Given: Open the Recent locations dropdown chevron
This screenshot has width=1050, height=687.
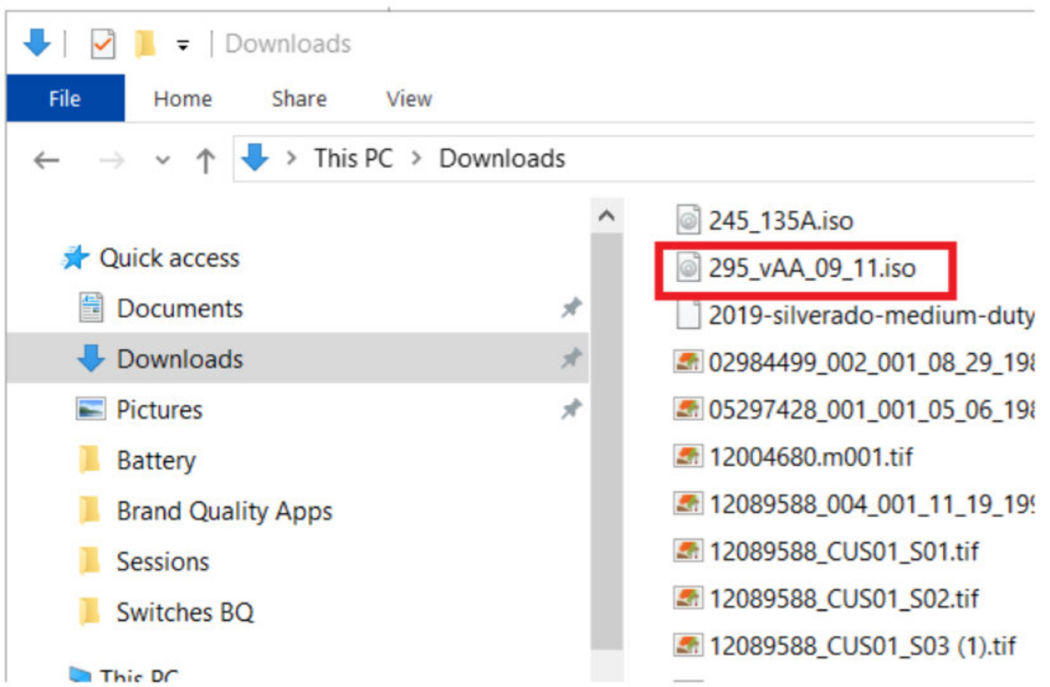Looking at the screenshot, I should 162,160.
